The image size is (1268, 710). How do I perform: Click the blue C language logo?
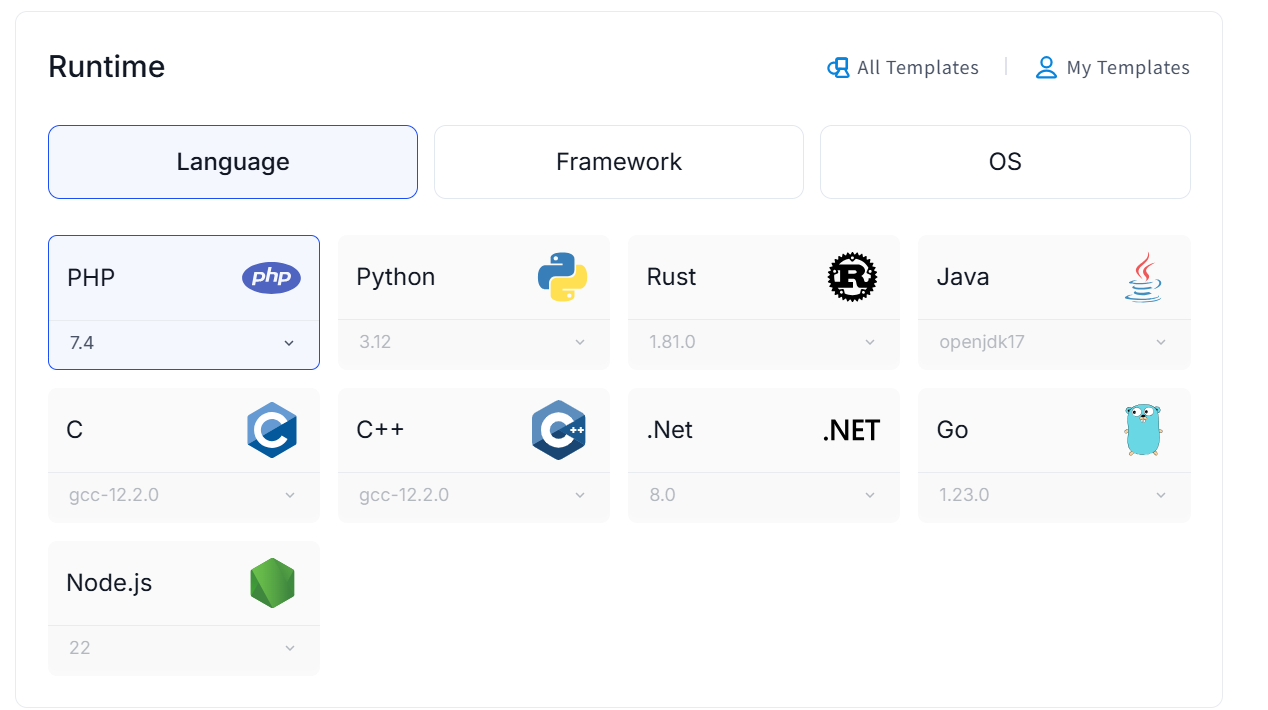point(272,430)
